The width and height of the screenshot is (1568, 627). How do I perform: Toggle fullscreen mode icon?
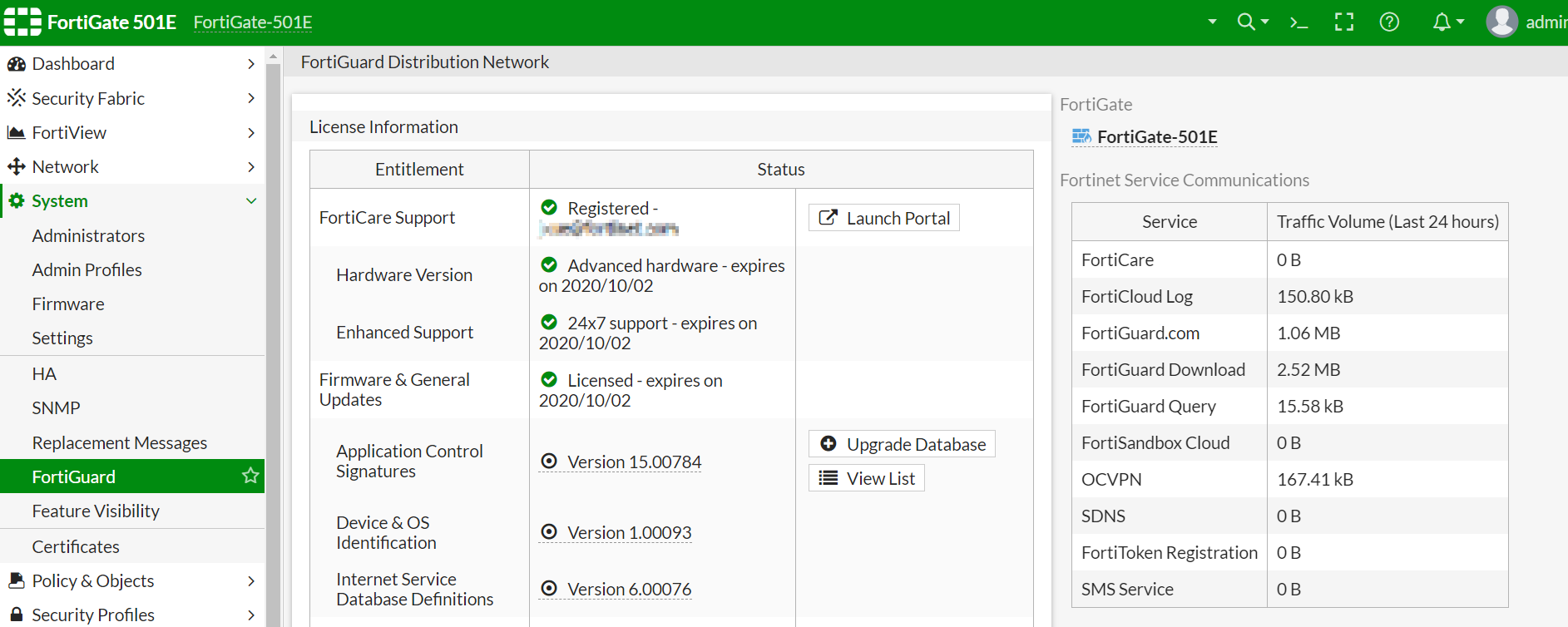tap(1344, 22)
